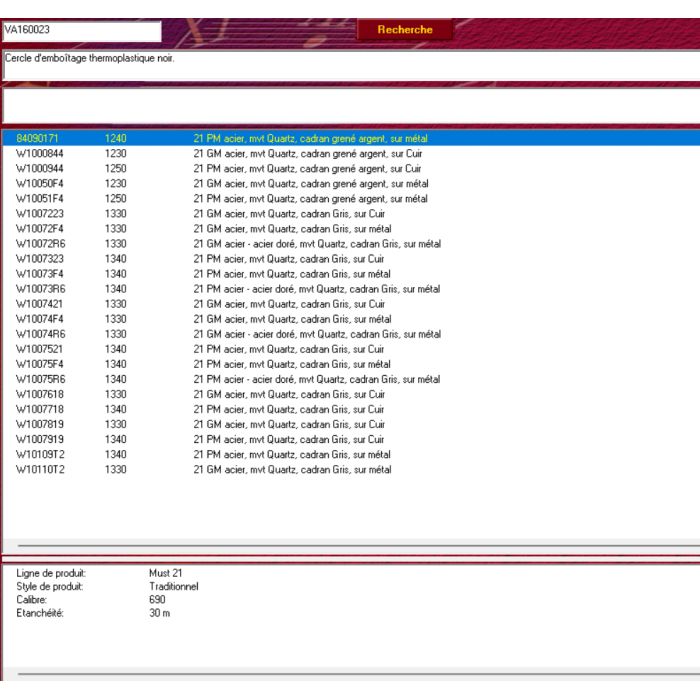Select row W10075R6
Screen dimensions: 700x700
click(351, 379)
